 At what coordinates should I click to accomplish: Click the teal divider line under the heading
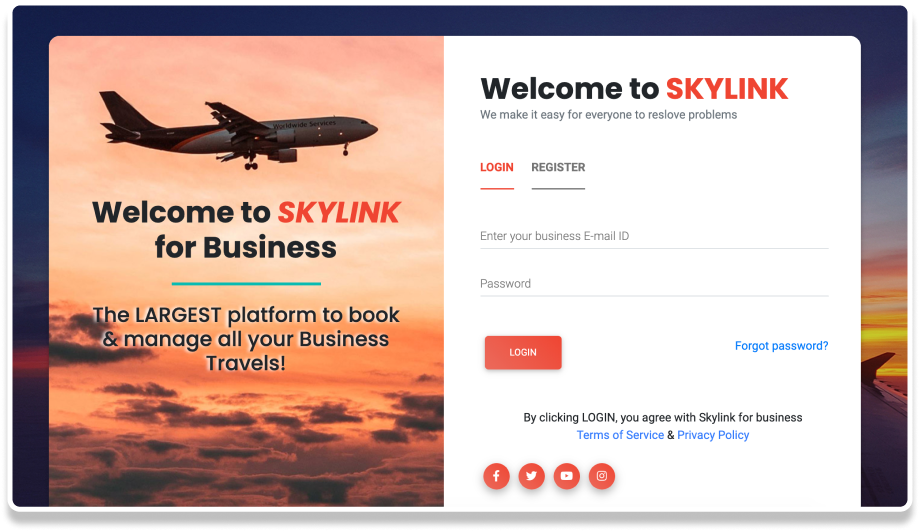246,284
